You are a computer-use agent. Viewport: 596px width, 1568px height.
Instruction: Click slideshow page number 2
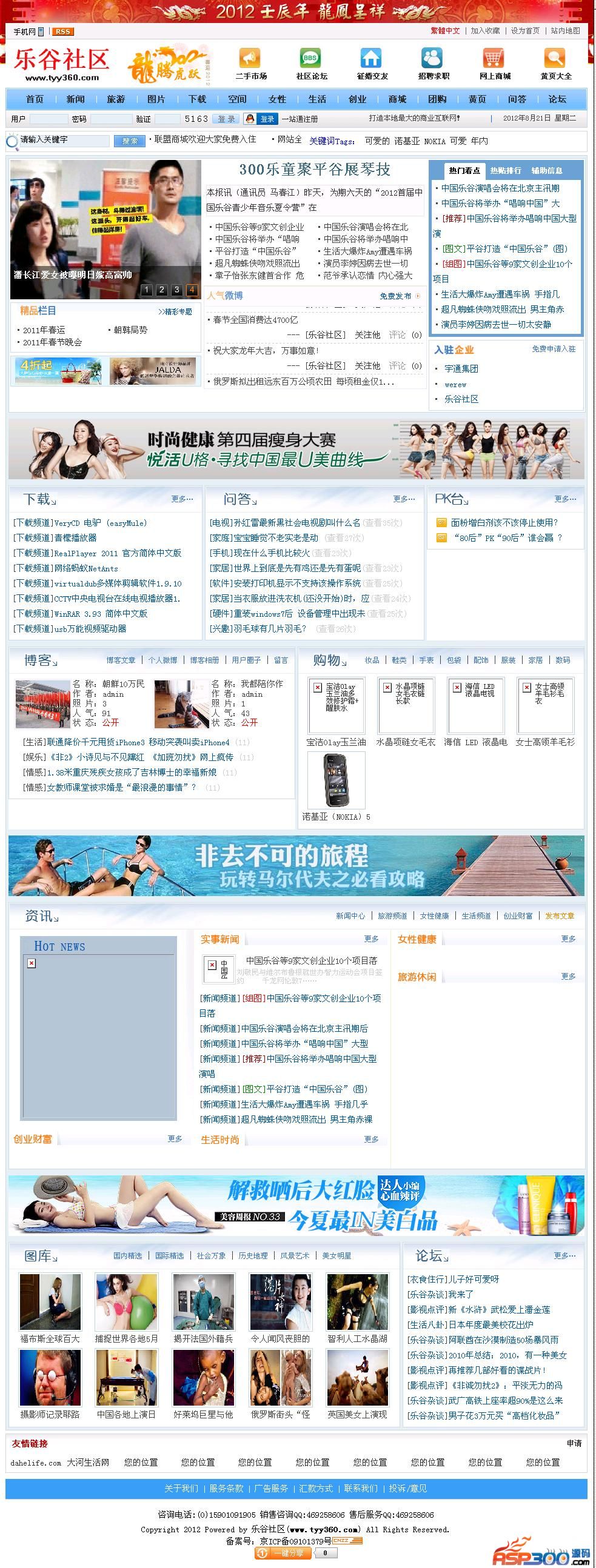pos(161,290)
